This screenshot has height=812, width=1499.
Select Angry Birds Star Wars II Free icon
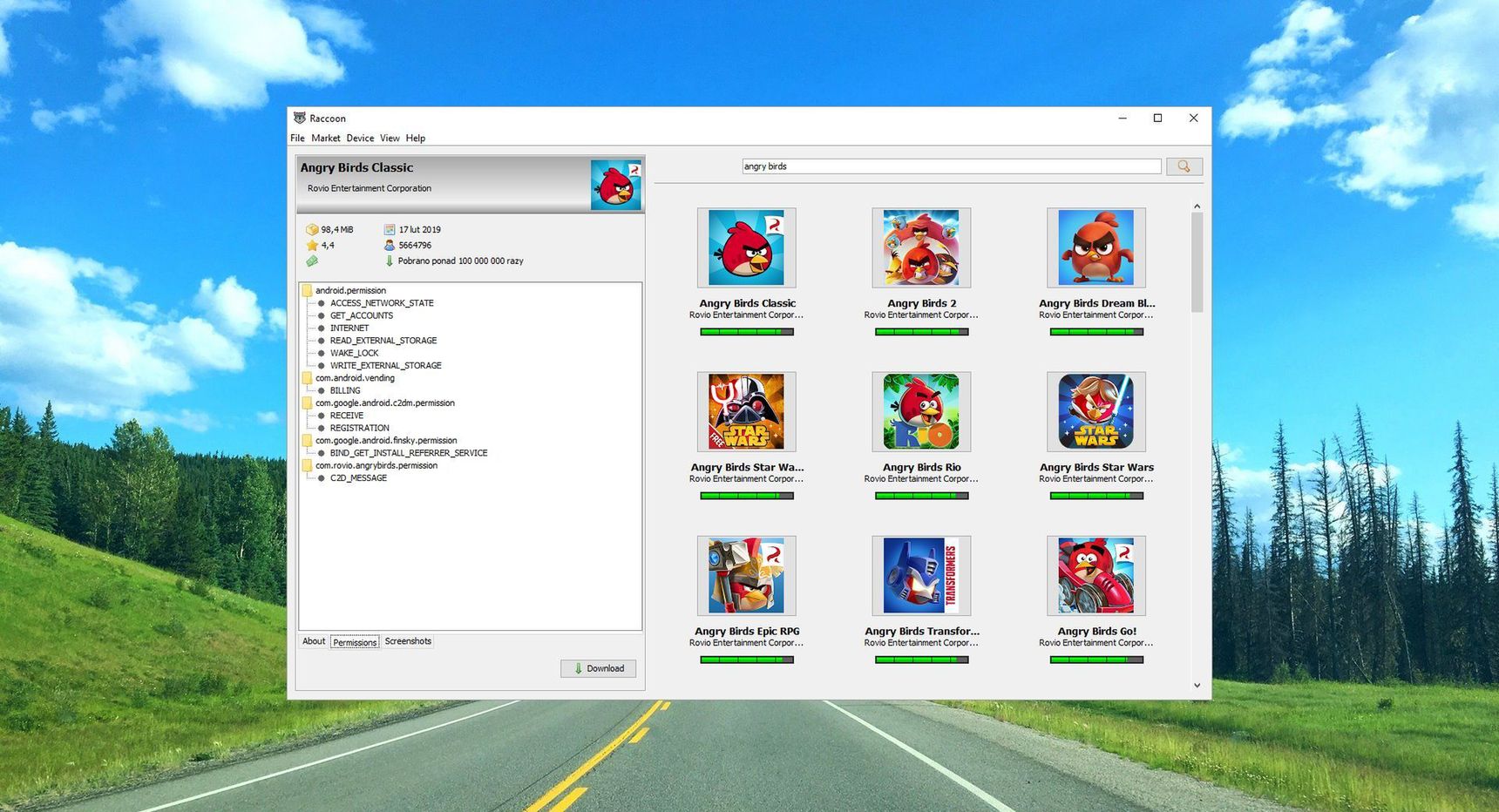click(x=746, y=411)
